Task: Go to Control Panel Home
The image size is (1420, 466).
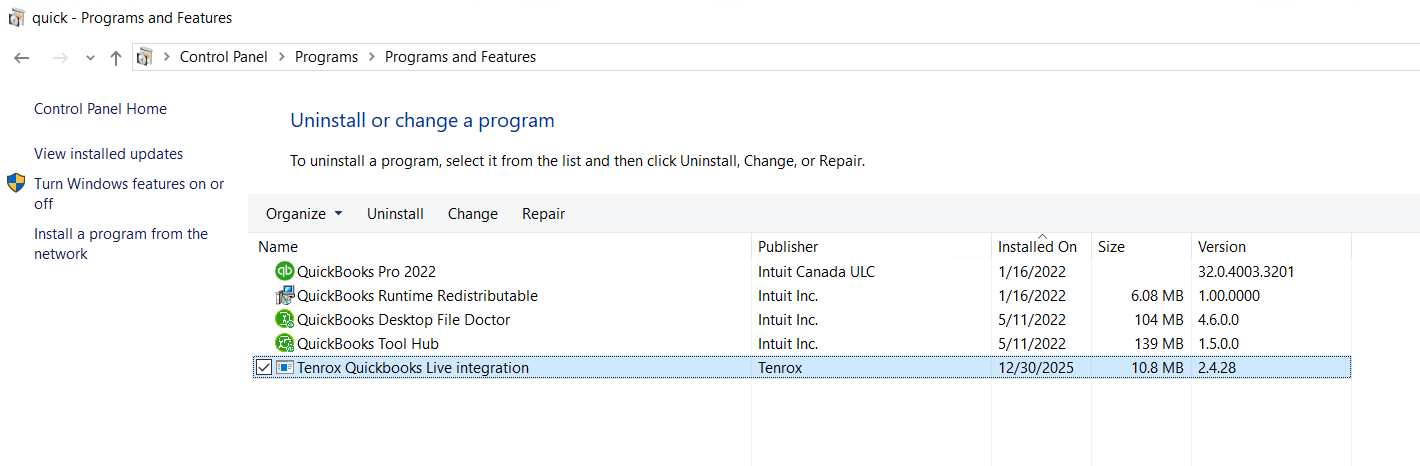Action: tap(100, 109)
